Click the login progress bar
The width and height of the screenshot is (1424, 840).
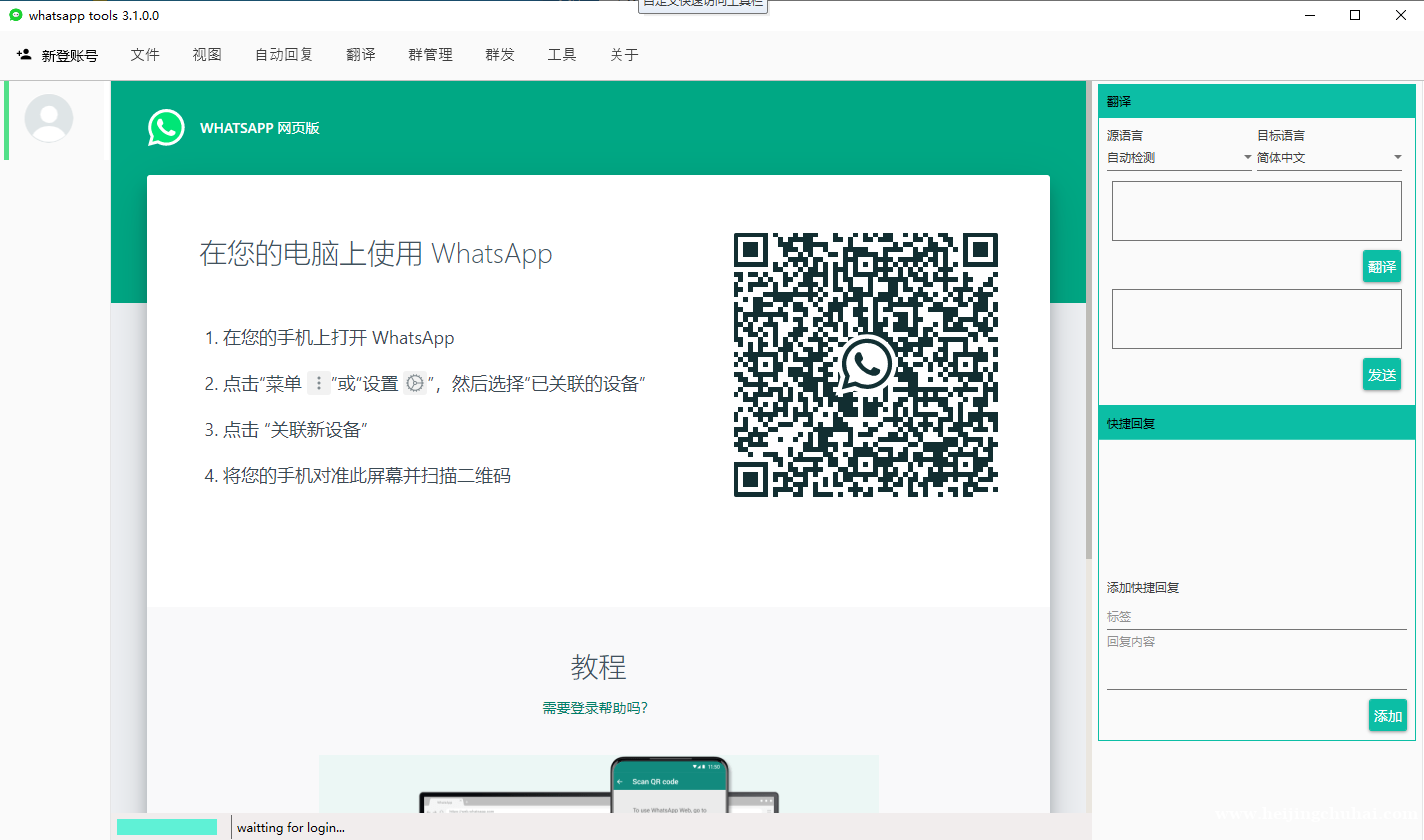pos(167,827)
